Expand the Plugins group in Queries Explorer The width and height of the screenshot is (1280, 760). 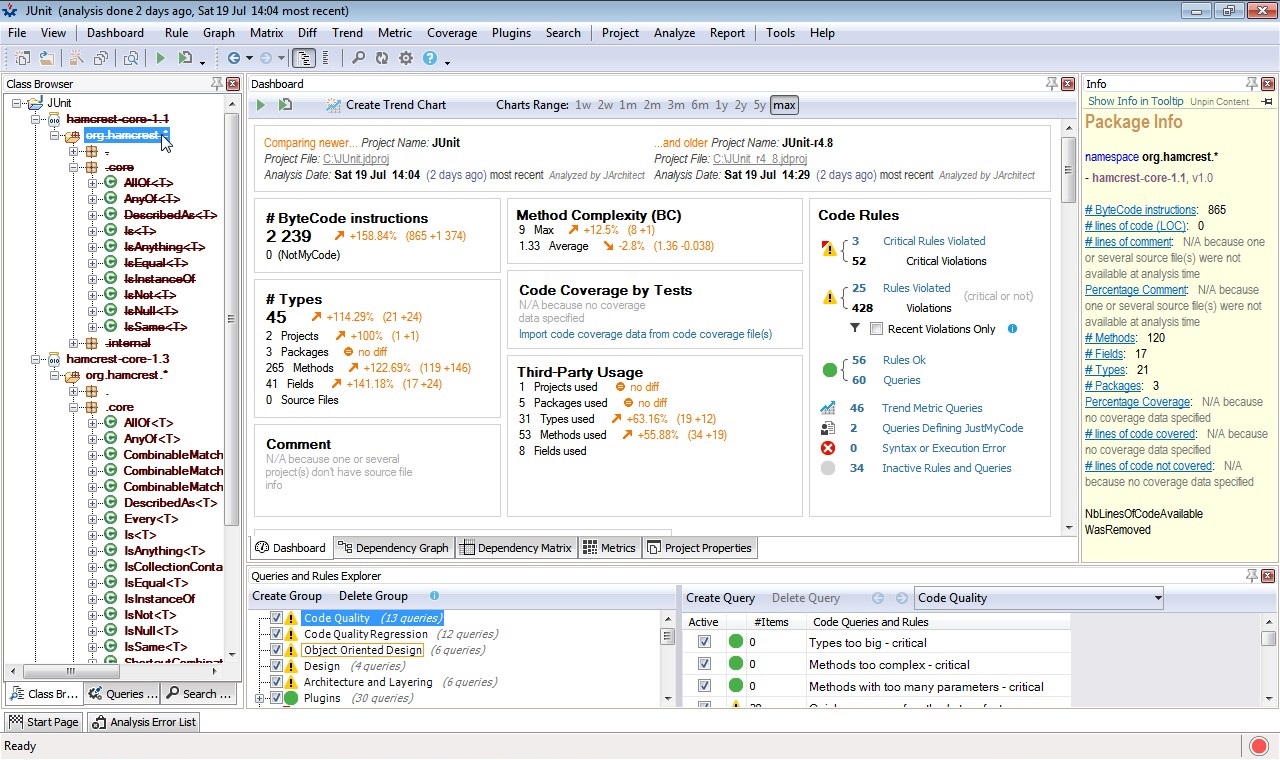pos(260,698)
